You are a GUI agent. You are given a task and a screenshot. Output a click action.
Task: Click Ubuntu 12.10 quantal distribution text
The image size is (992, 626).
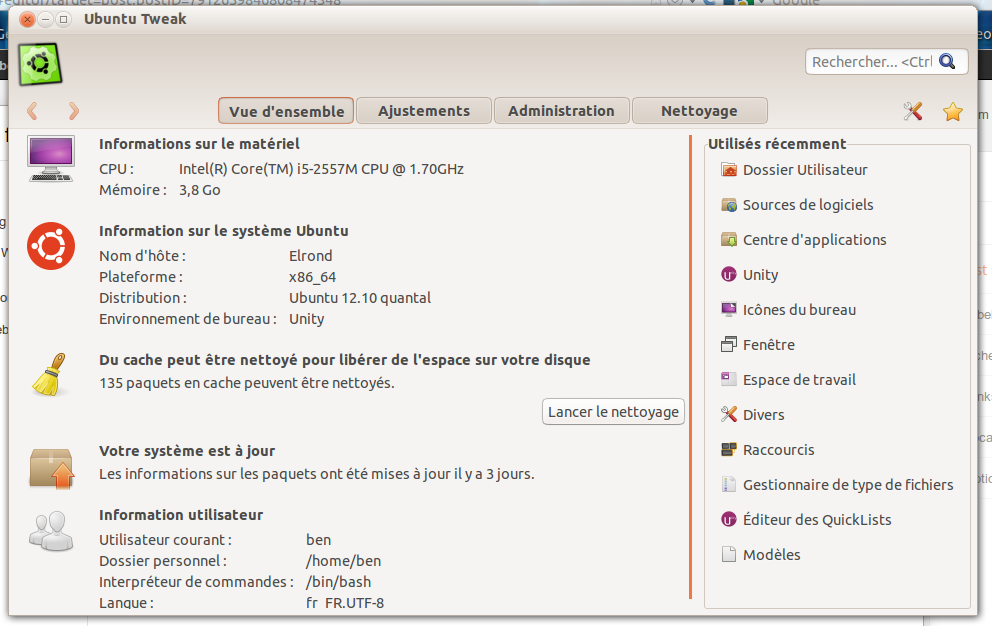360,297
